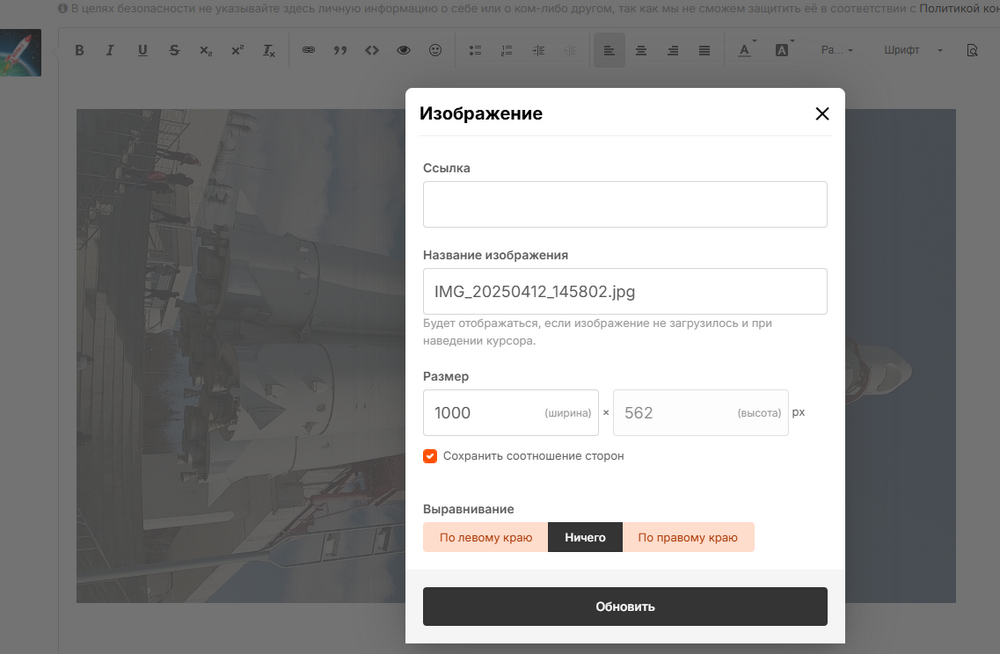Viewport: 1000px width, 654px height.
Task: Toggle the spoiler eye icon
Action: [x=404, y=50]
